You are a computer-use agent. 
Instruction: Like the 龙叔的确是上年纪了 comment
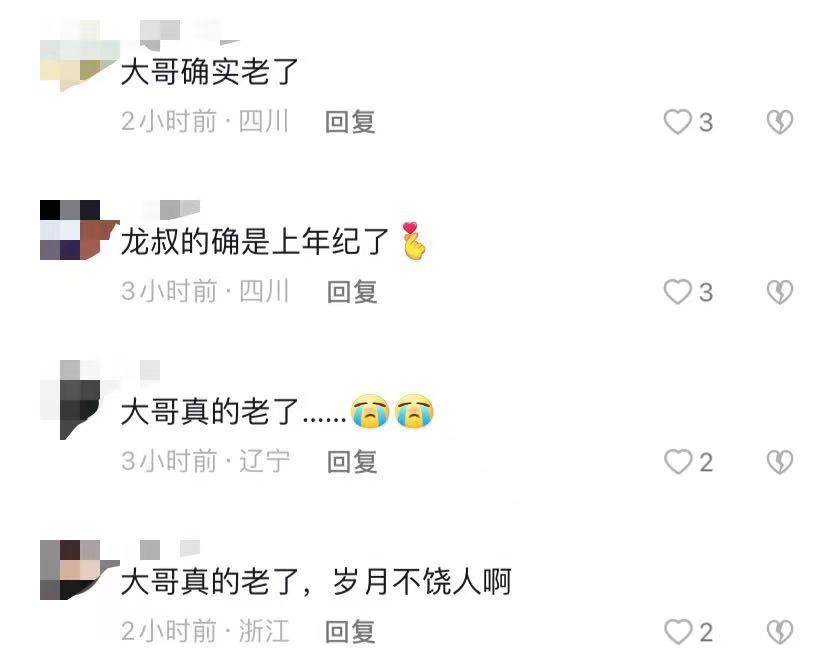tap(678, 292)
